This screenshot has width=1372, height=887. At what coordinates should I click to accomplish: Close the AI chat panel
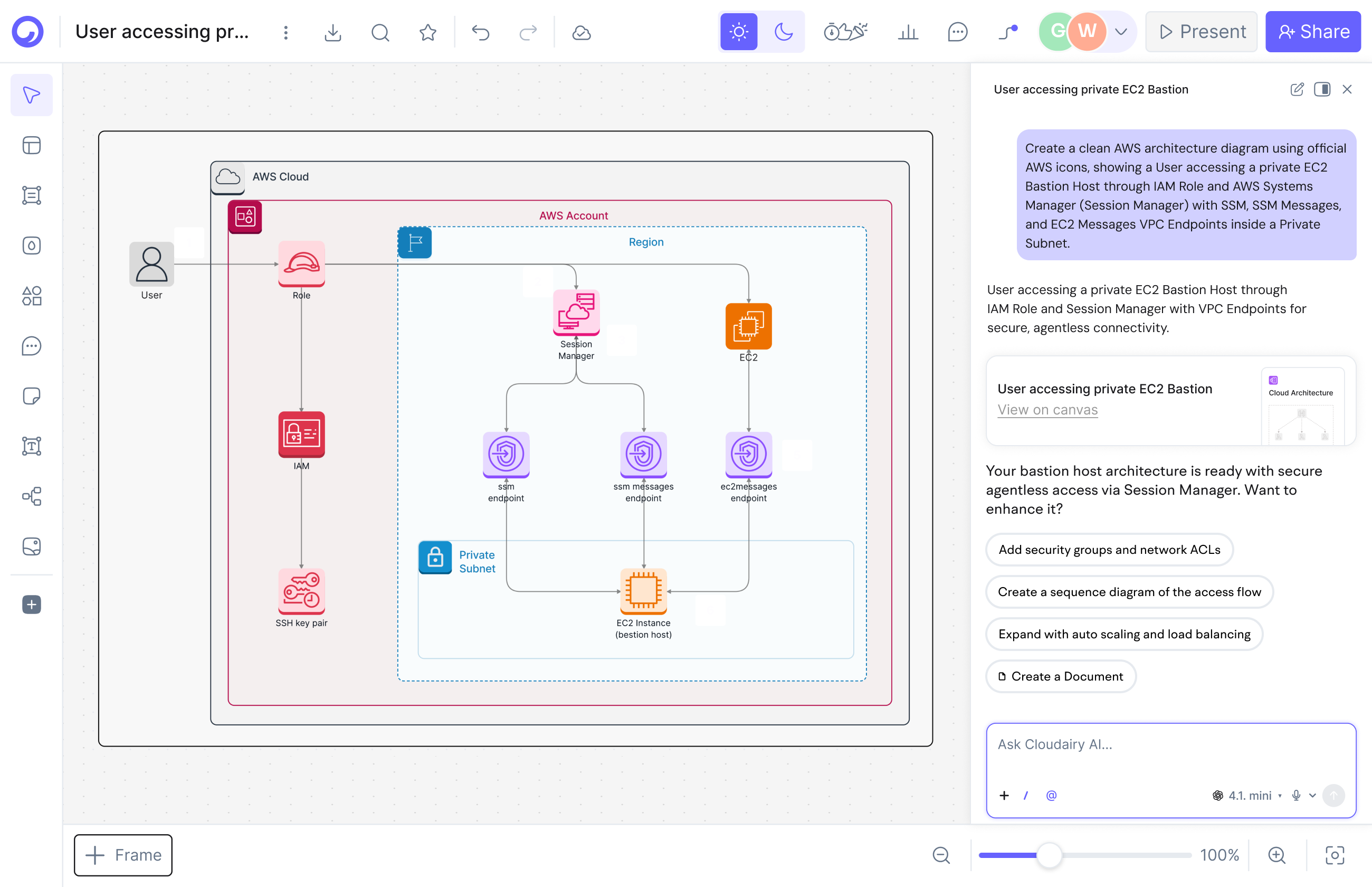(x=1347, y=89)
